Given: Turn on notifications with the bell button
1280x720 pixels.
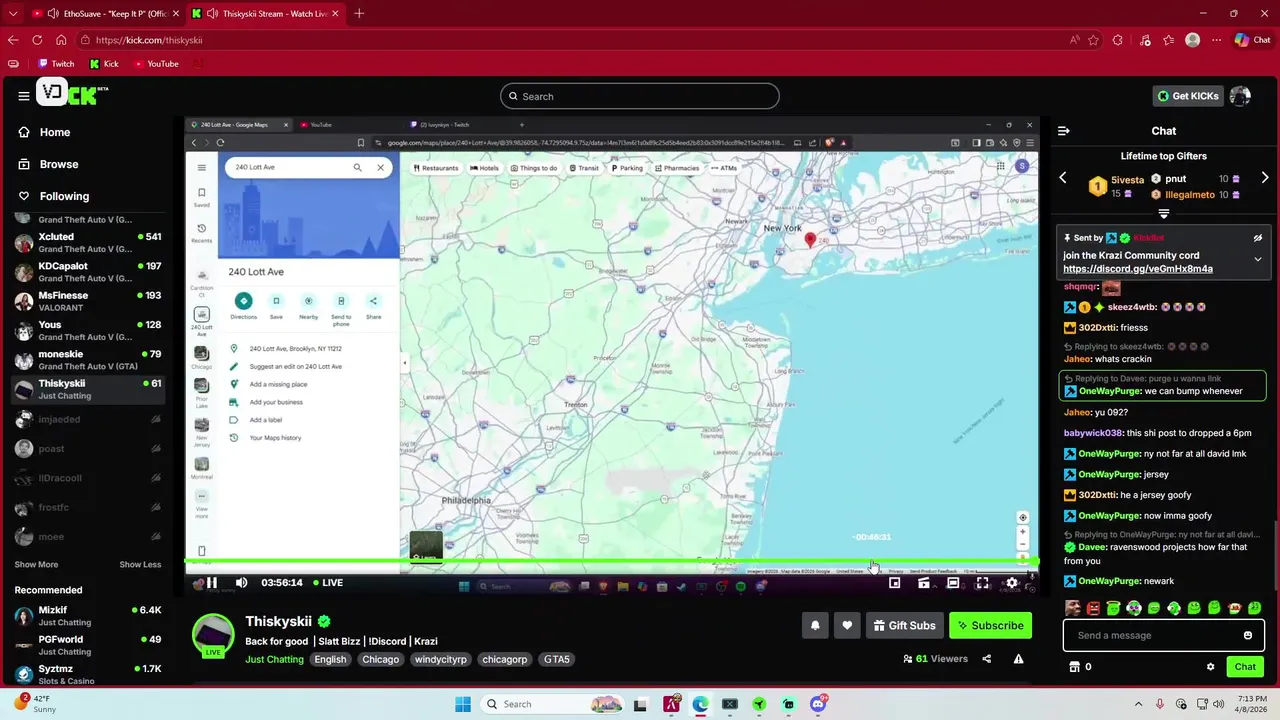Looking at the screenshot, I should pos(815,626).
